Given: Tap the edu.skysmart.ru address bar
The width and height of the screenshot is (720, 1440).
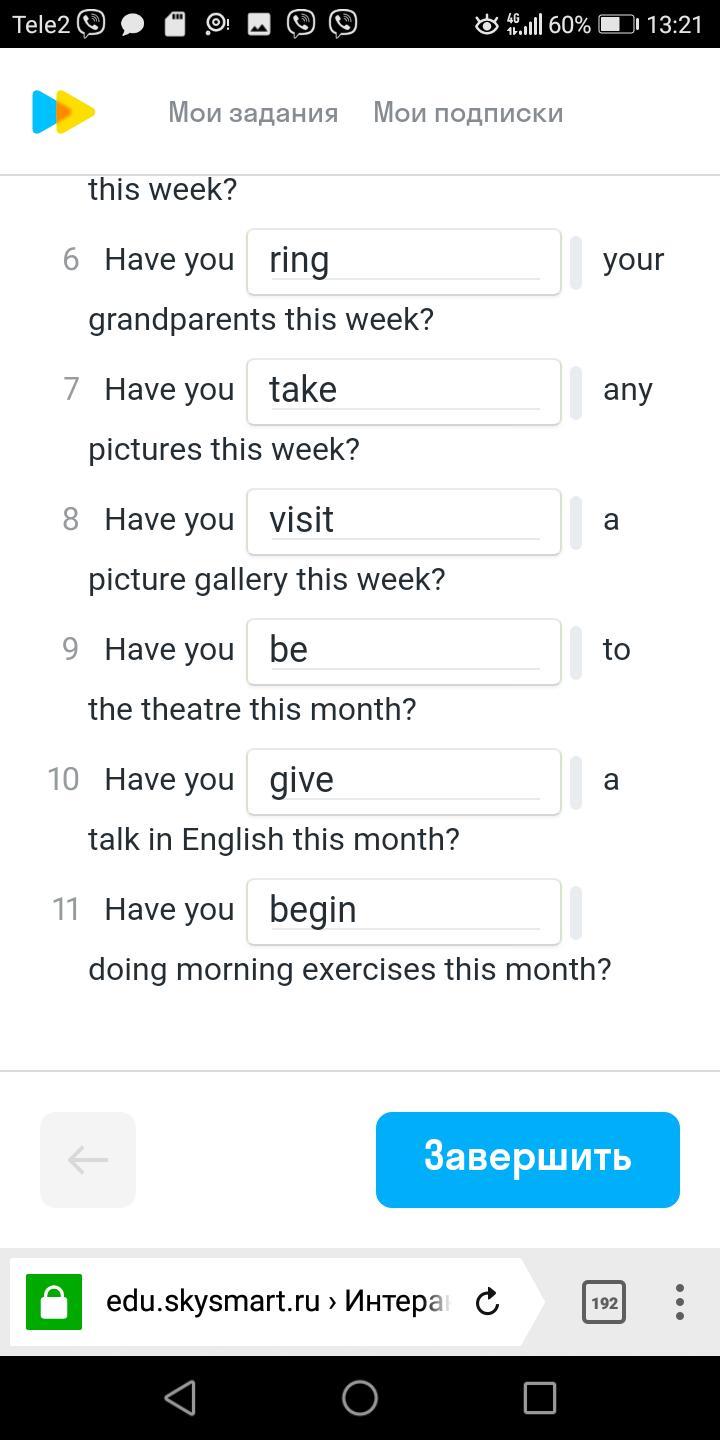Looking at the screenshot, I should [276, 1302].
